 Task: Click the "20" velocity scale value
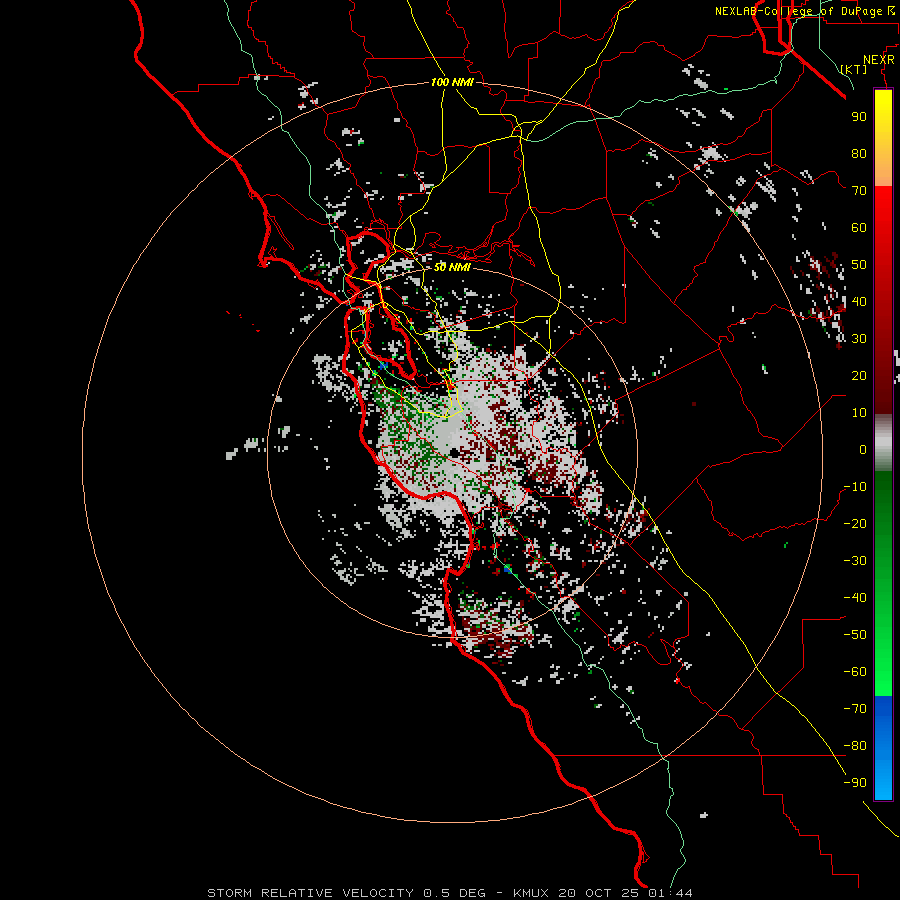[x=859, y=376]
